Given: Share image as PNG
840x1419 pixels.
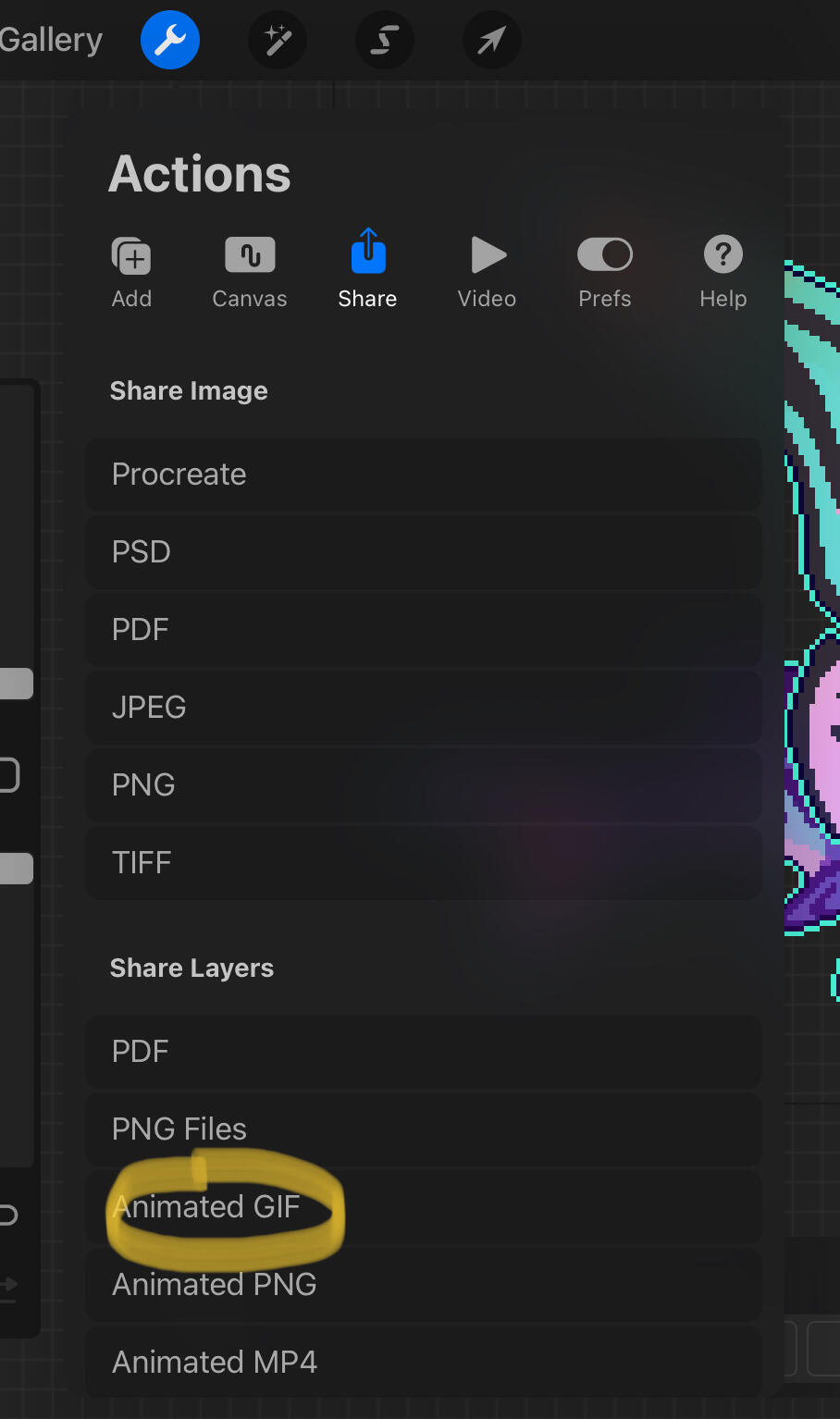Looking at the screenshot, I should [x=423, y=785].
